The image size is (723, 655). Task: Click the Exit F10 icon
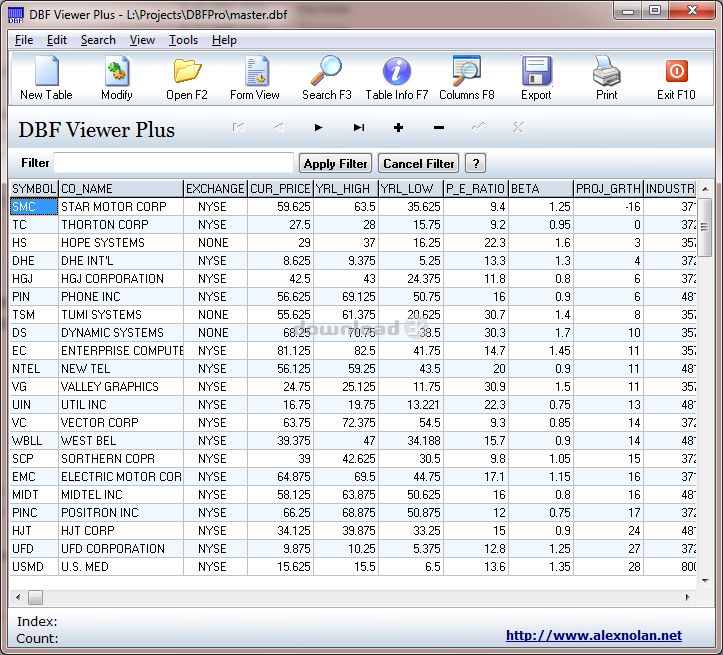(676, 71)
